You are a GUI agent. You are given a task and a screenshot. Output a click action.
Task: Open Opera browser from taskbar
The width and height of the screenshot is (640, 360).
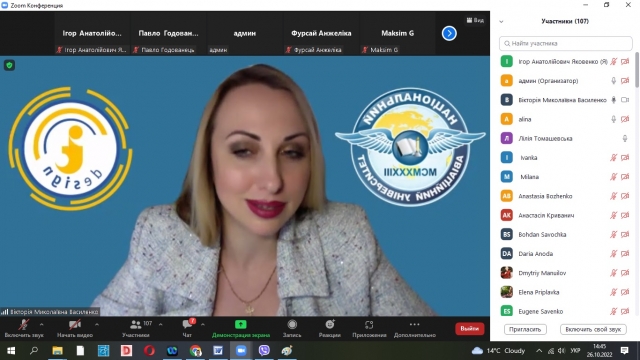pos(149,351)
